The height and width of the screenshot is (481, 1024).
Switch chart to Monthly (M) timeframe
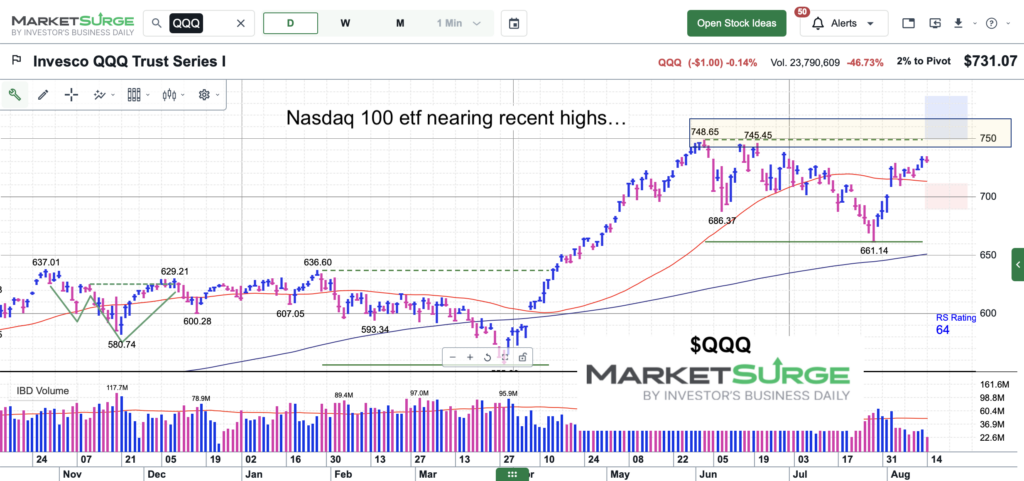click(x=400, y=23)
